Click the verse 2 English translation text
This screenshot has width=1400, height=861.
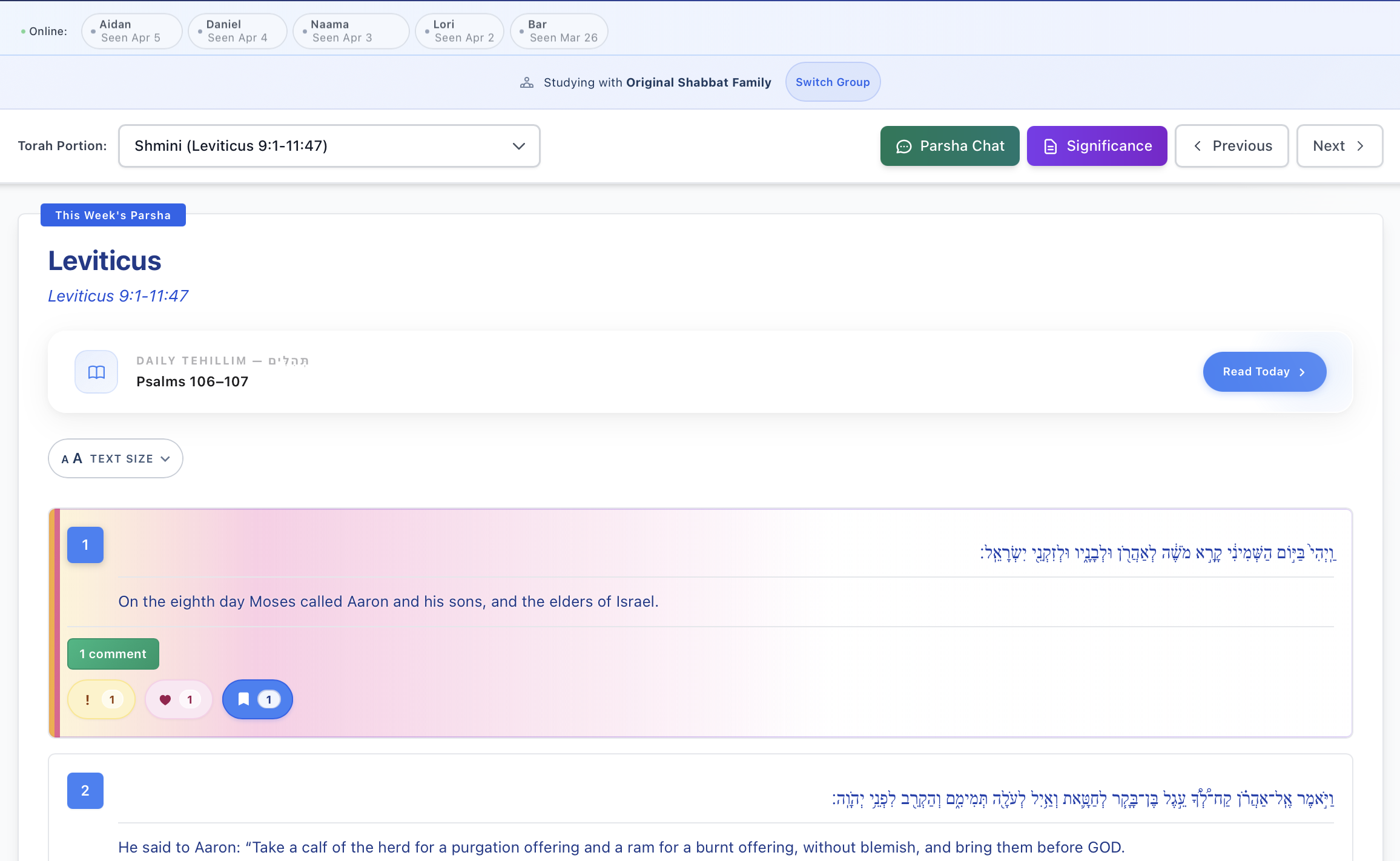click(621, 847)
